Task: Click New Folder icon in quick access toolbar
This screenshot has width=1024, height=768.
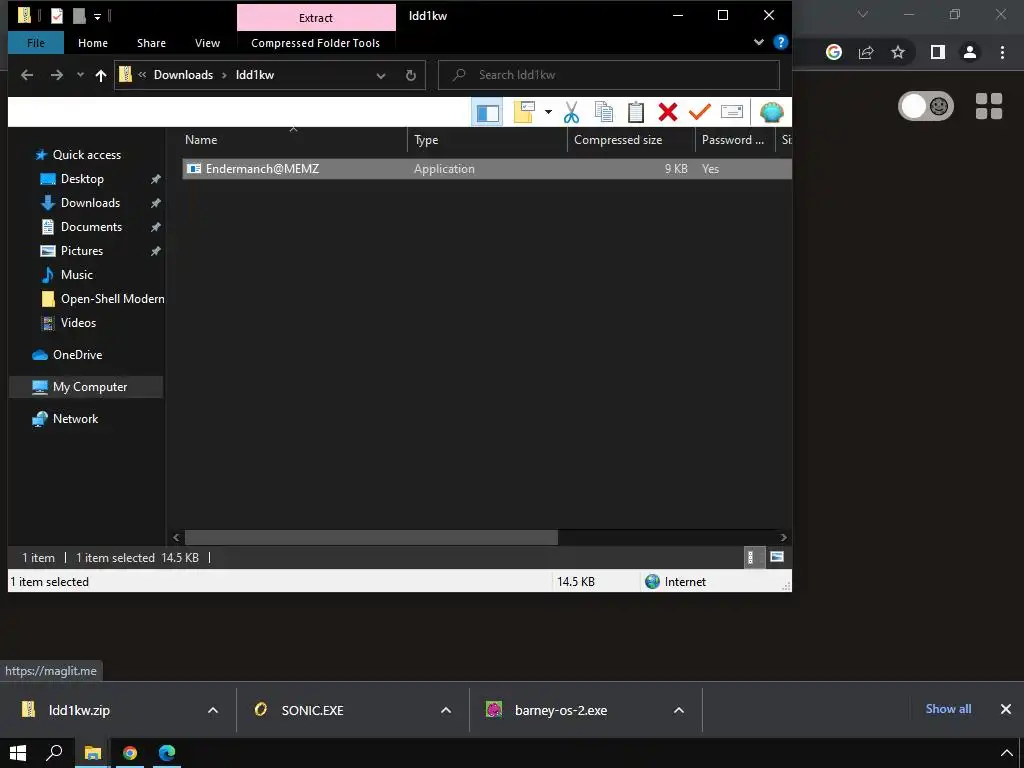Action: (79, 16)
